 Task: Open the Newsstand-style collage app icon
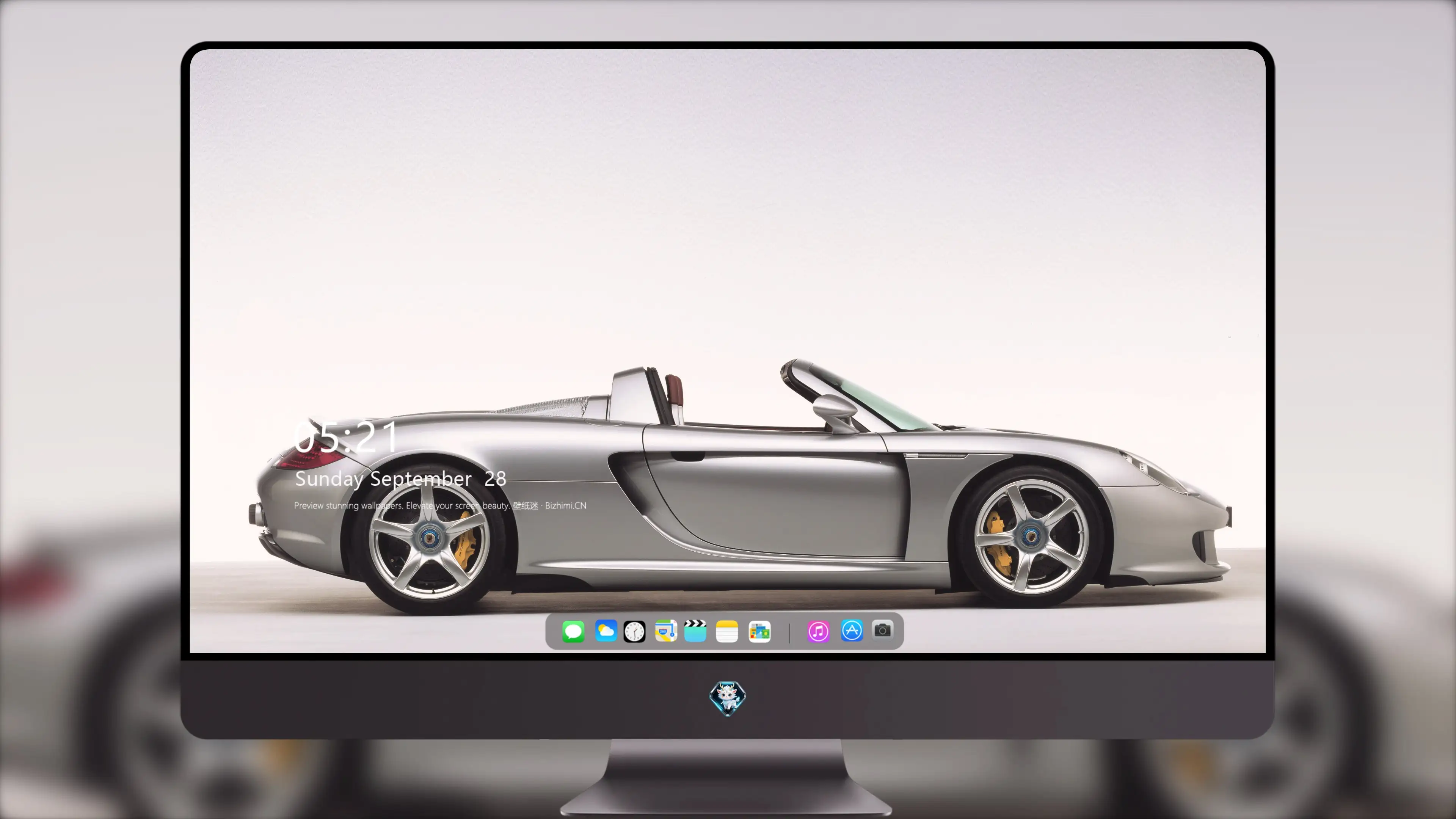759,631
